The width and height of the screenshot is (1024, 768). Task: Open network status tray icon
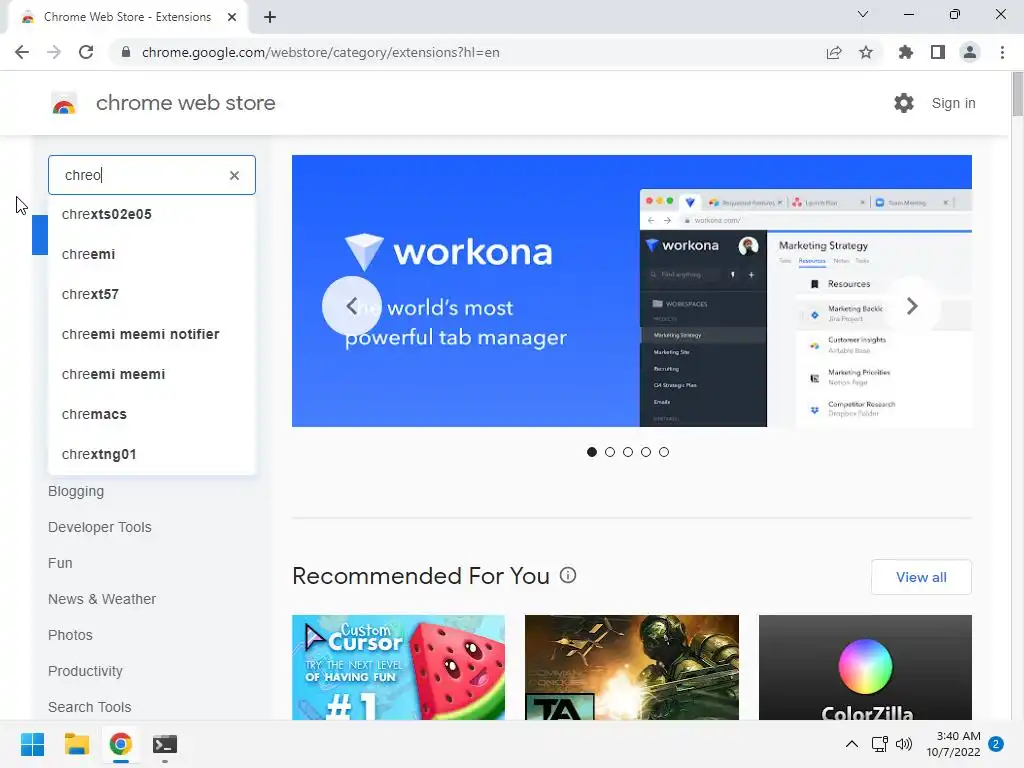pyautogui.click(x=879, y=744)
